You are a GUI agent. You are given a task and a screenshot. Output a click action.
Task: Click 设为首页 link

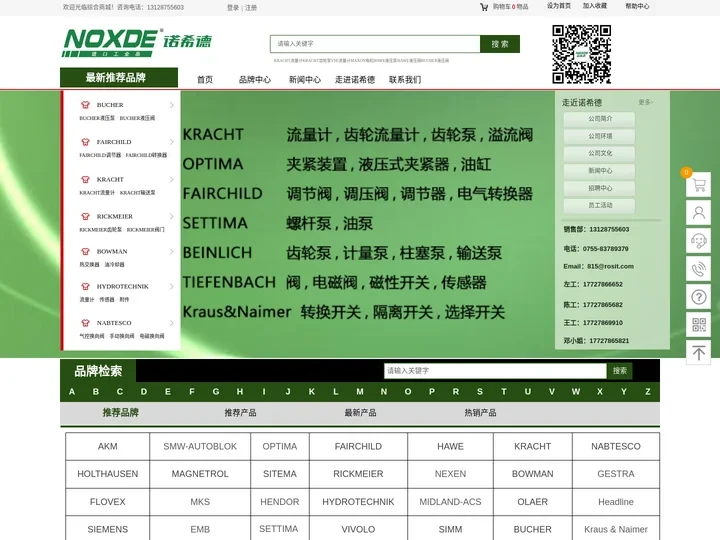coord(559,6)
